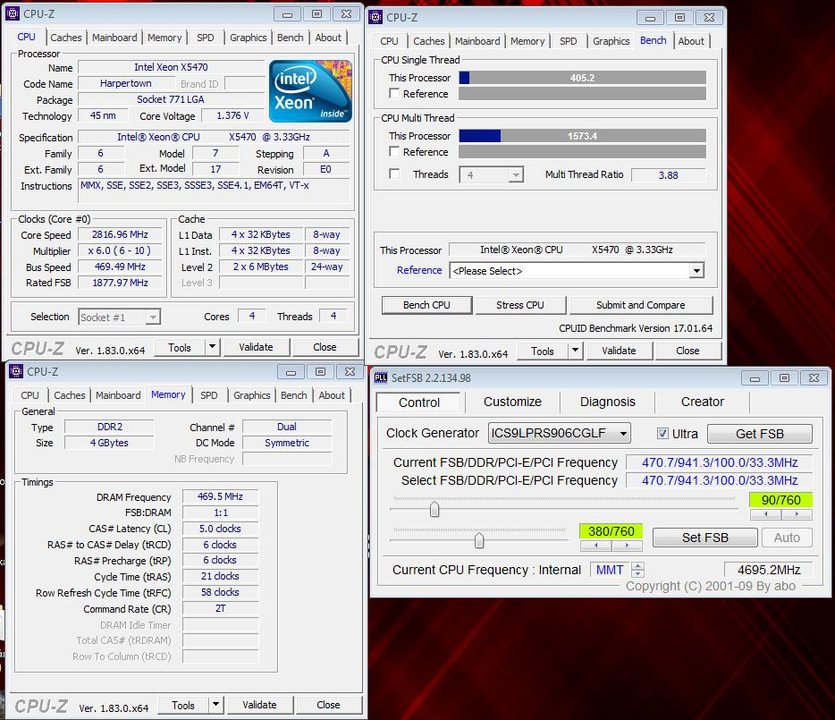Click the MMT spinner arrows in SetFSB
Viewport: 835px width, 720px height.
tap(637, 570)
